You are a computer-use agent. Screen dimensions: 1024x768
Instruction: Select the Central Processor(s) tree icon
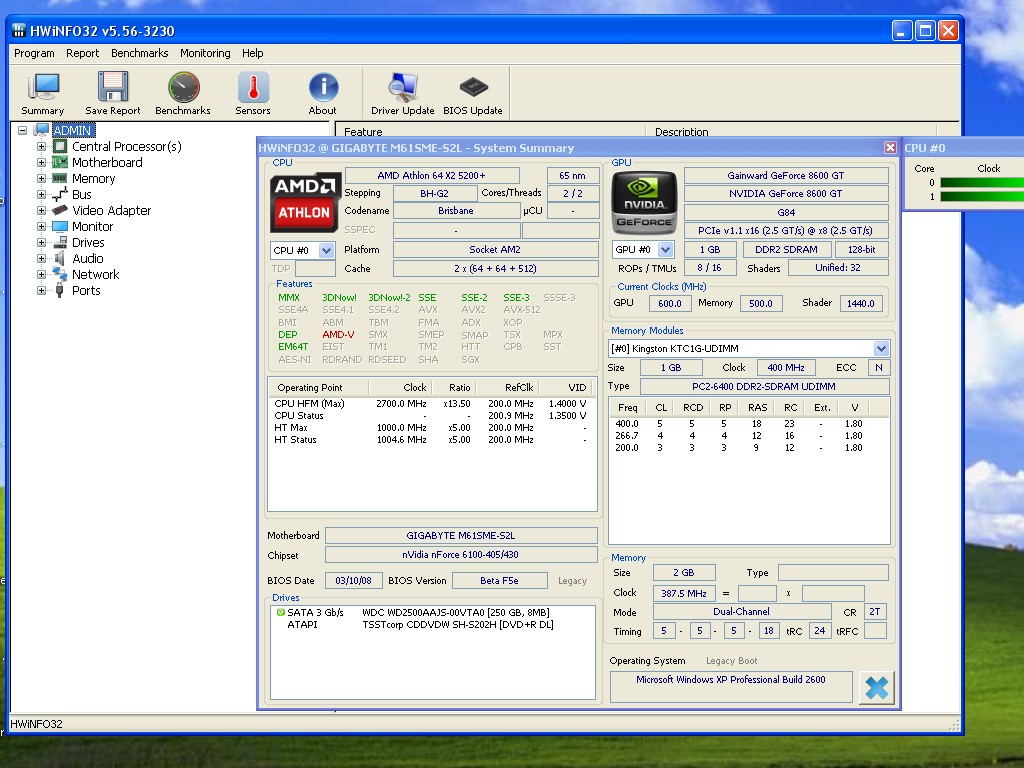tap(60, 146)
